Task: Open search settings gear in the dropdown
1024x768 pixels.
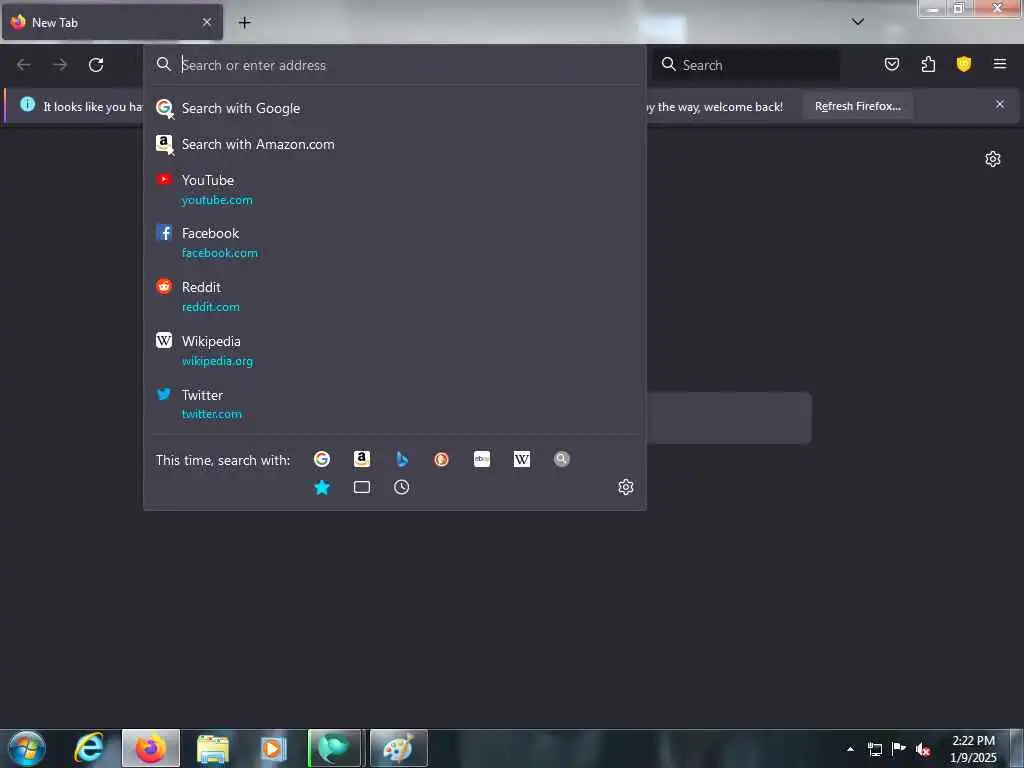Action: (x=626, y=487)
